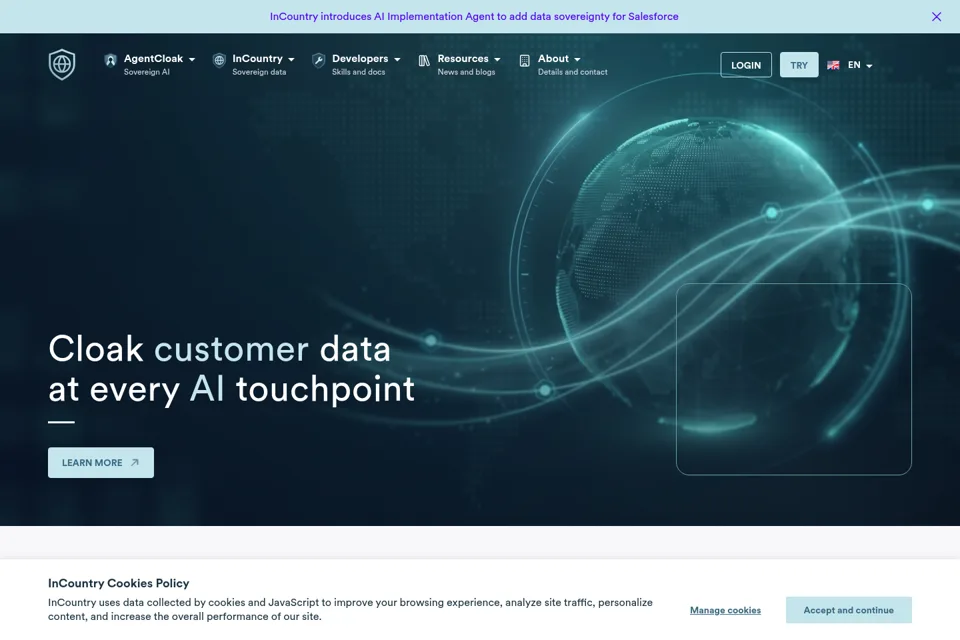Screen dimensions: 960x640
Task: Click the About building icon
Action: [x=525, y=61]
